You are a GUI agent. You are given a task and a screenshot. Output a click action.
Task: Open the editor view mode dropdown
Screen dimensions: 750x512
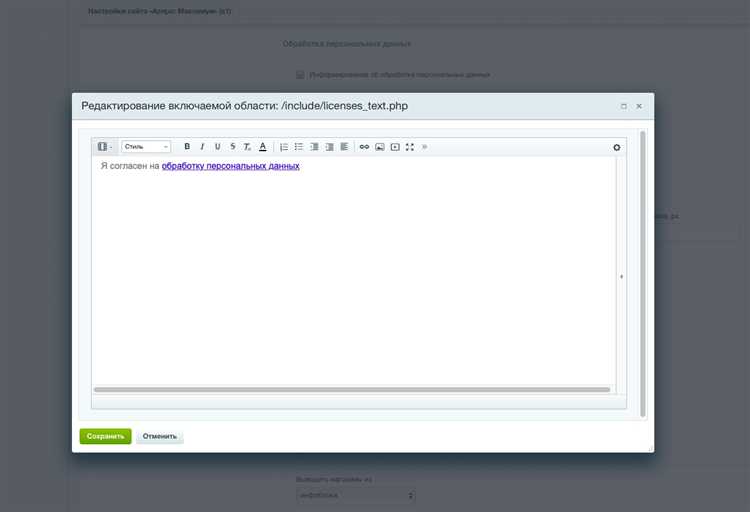(104, 147)
